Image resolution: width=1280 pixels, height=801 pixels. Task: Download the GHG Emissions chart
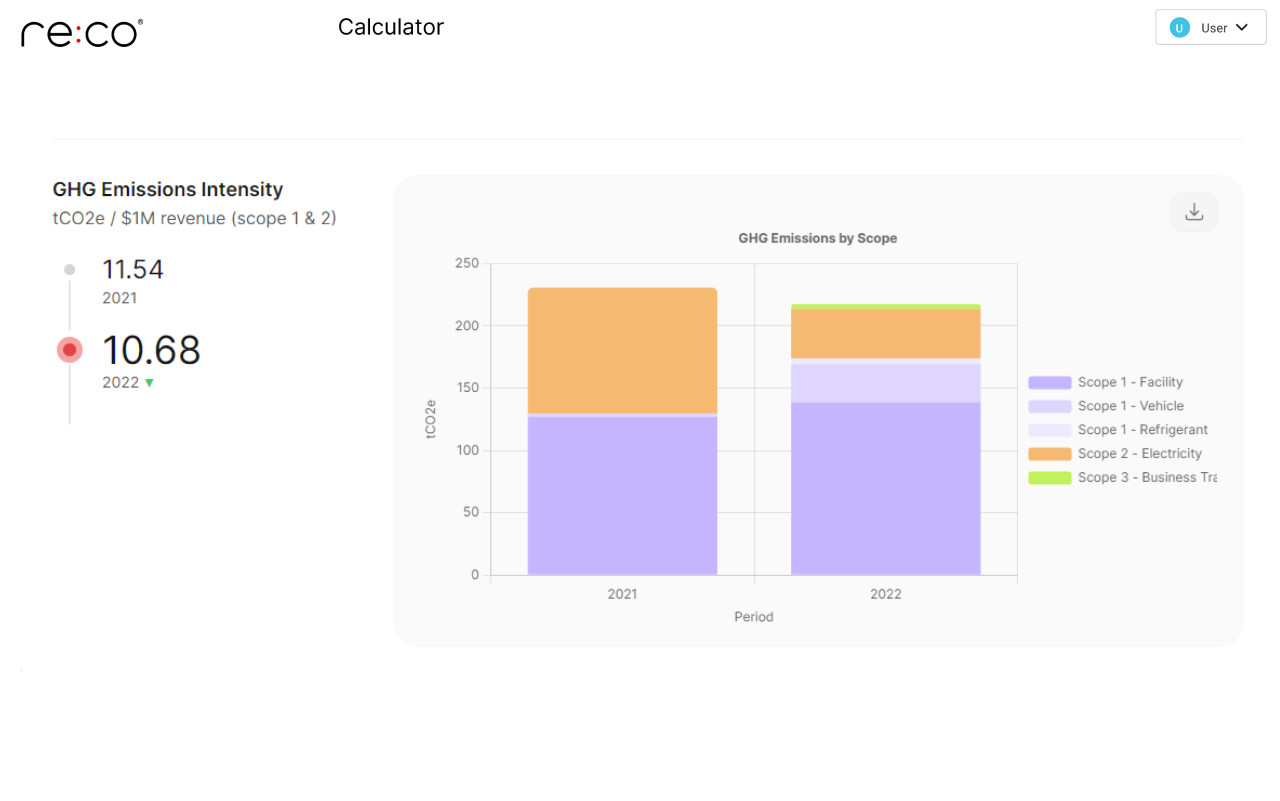click(1194, 212)
